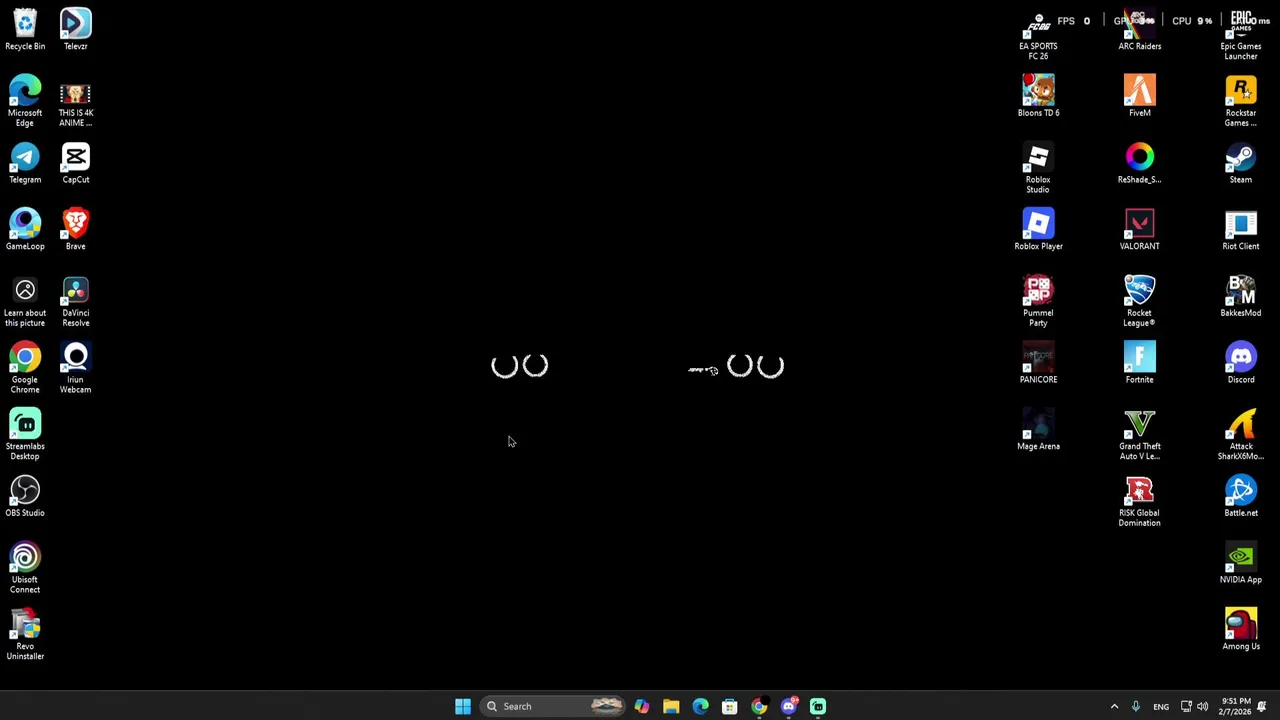
Task: Select the Pummel Party desktop icon
Action: pos(1038,301)
